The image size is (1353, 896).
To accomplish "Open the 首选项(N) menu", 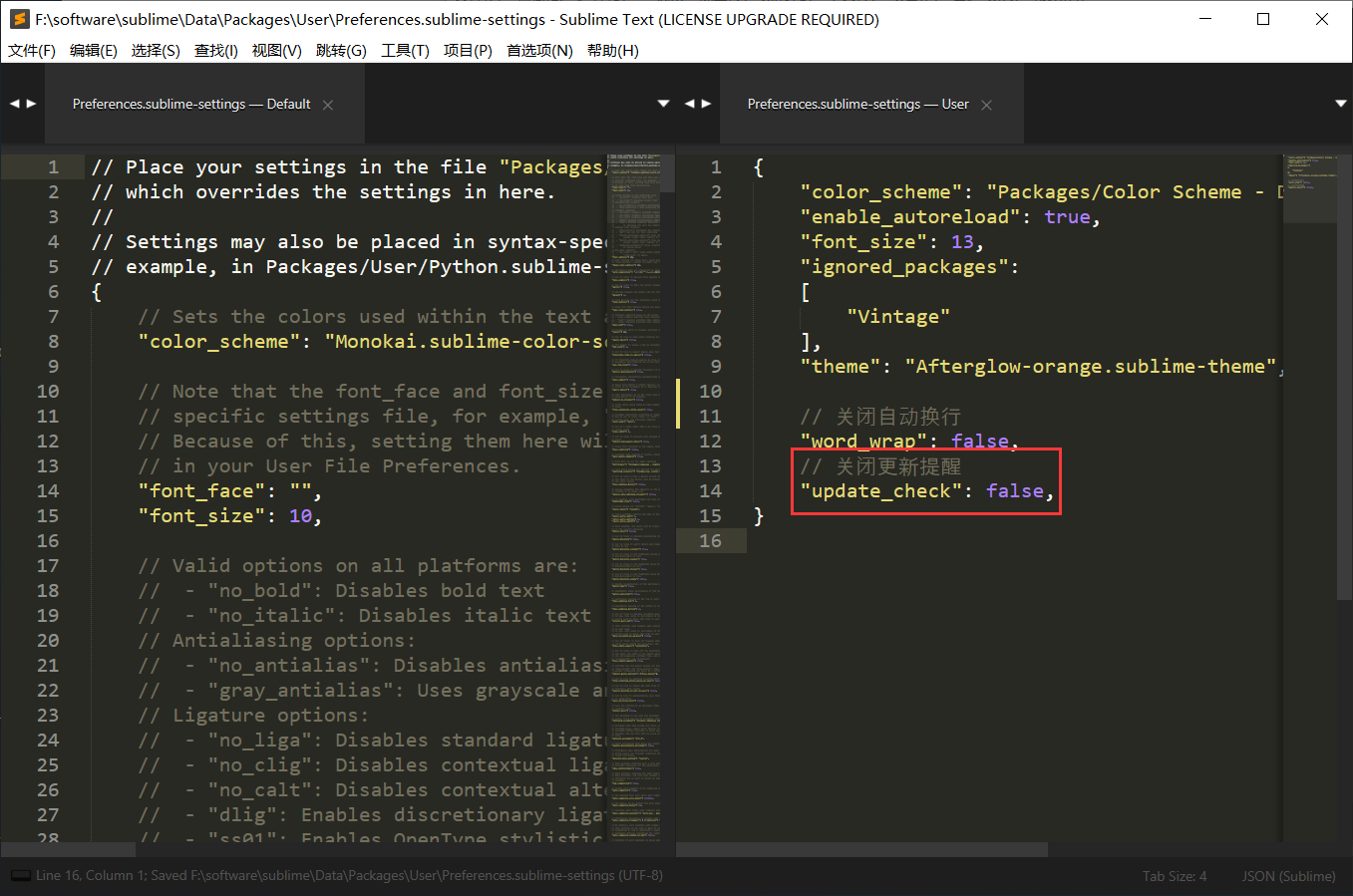I will tap(539, 51).
